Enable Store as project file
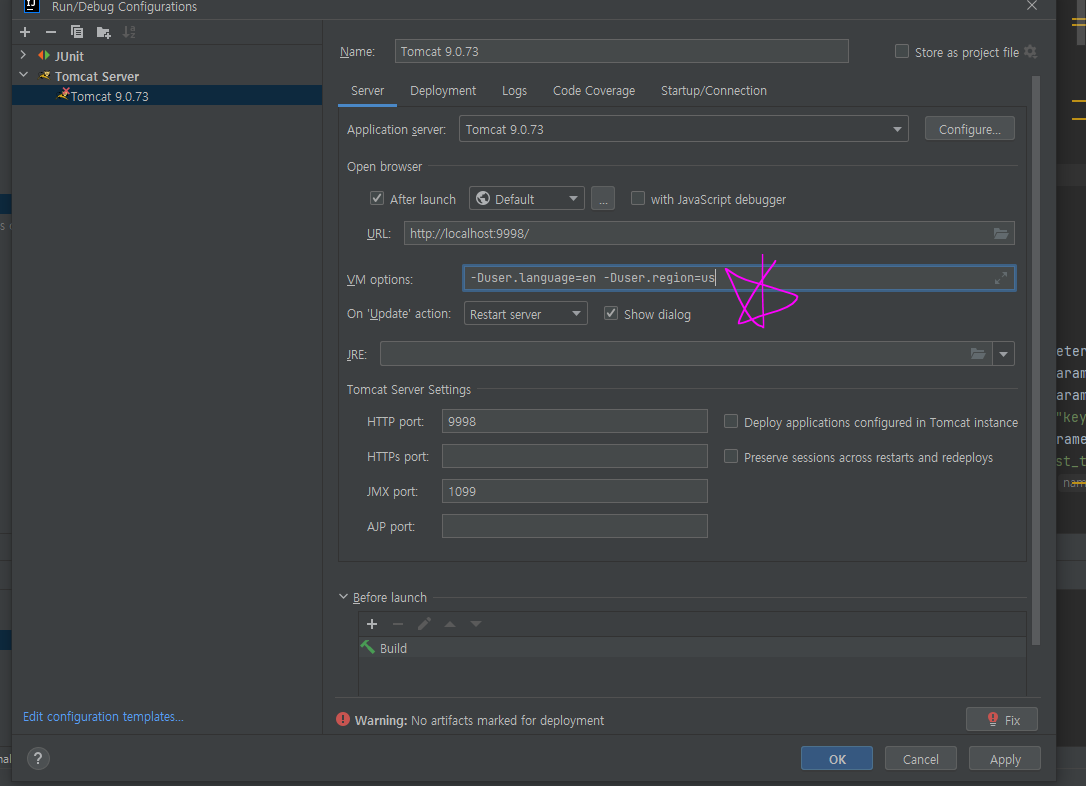This screenshot has height=786, width=1086. click(902, 51)
